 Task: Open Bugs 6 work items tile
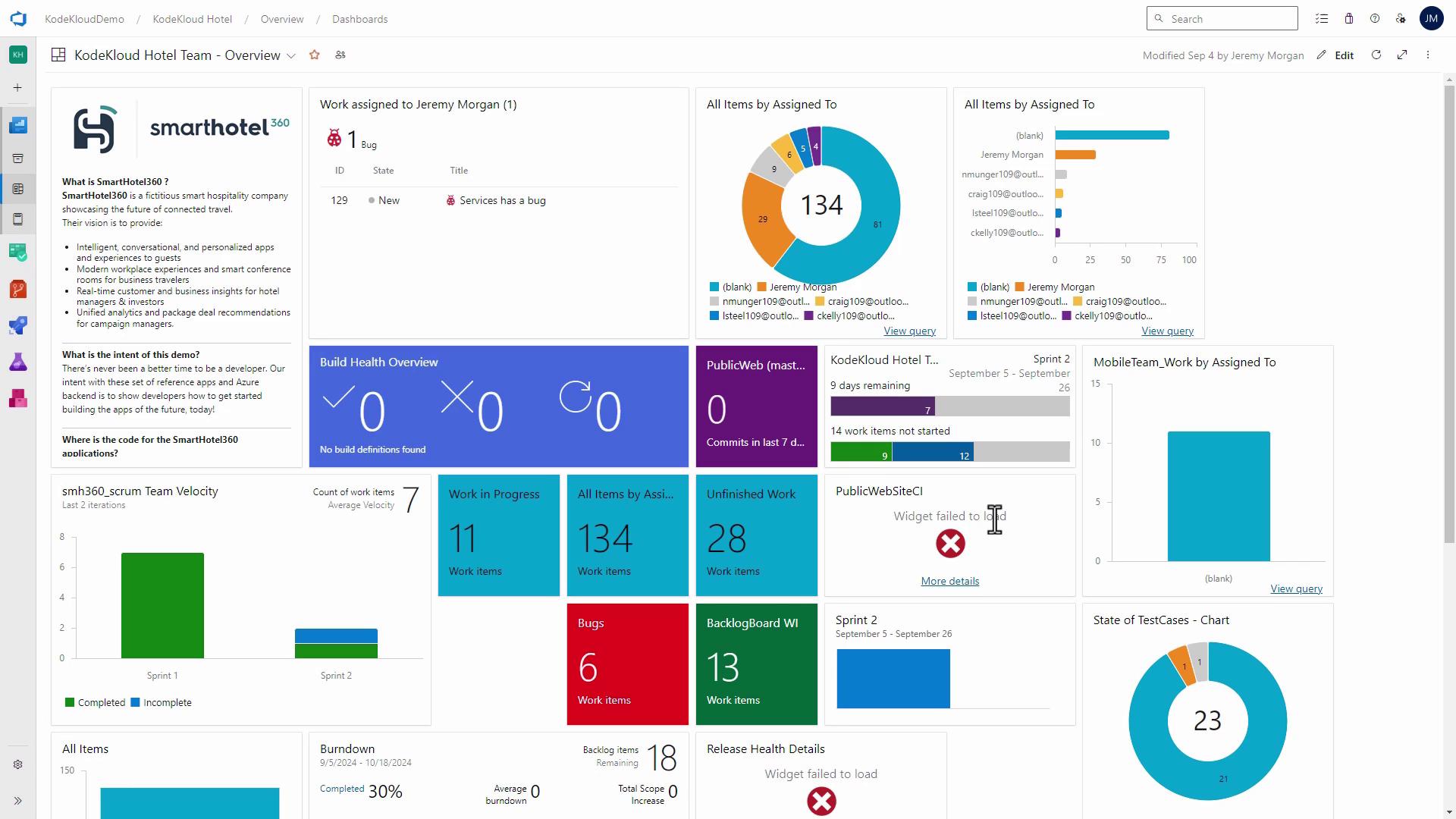(x=628, y=664)
